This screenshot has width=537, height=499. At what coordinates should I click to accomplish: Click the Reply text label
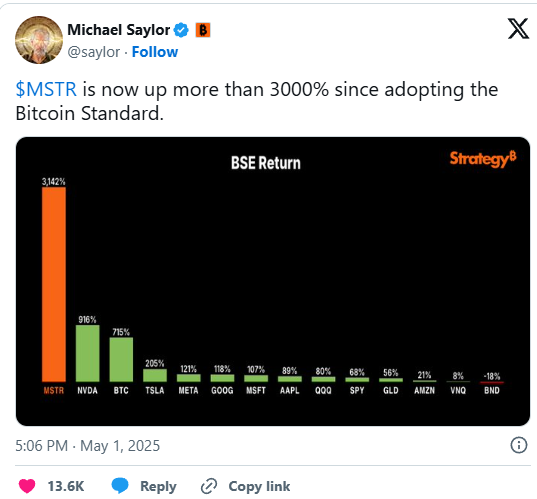158,486
